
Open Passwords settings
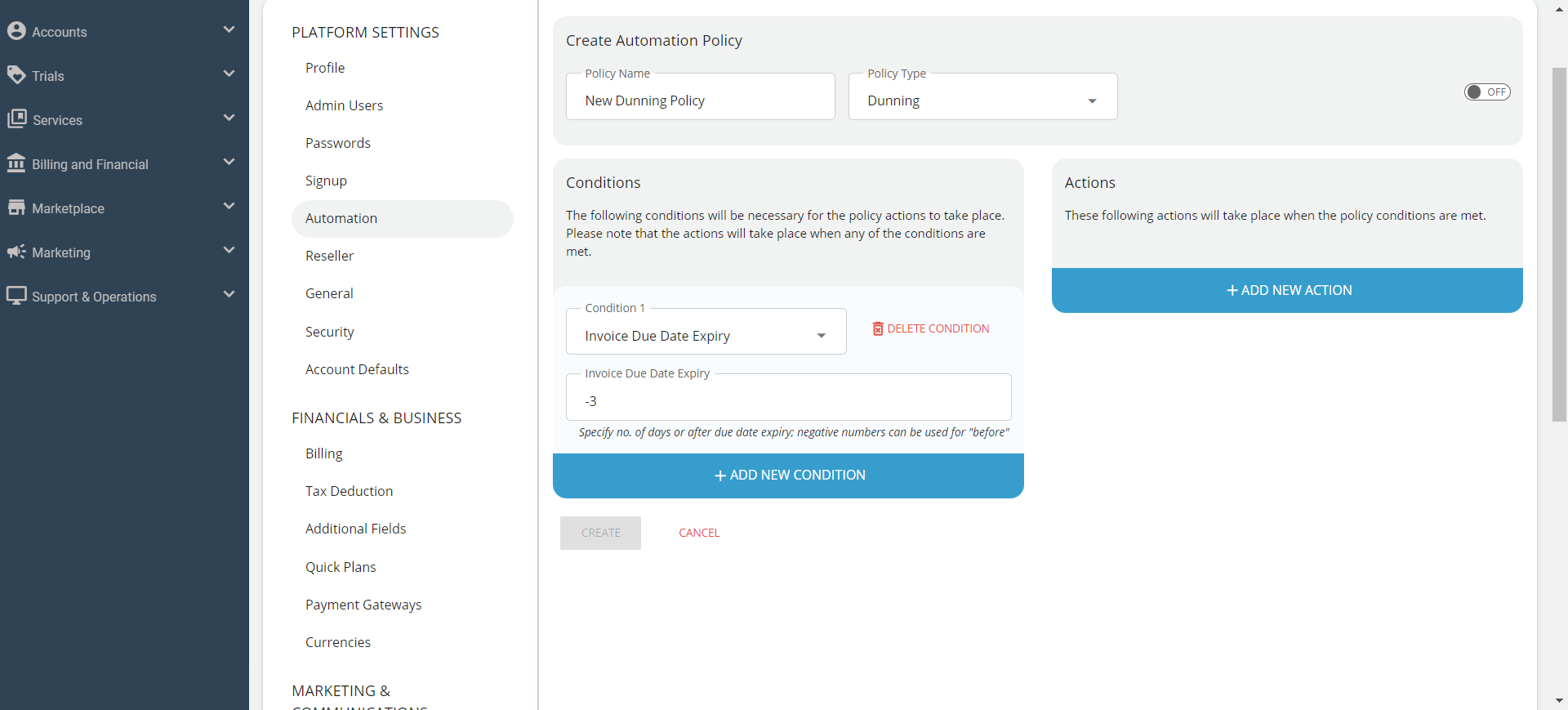pos(338,143)
